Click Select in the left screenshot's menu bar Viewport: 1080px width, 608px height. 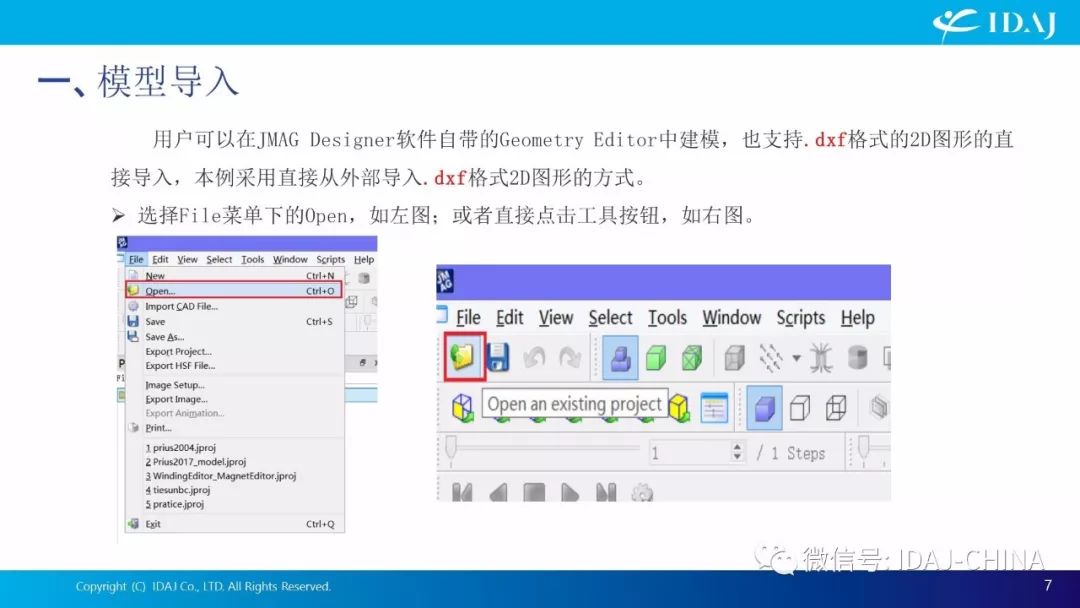click(219, 260)
